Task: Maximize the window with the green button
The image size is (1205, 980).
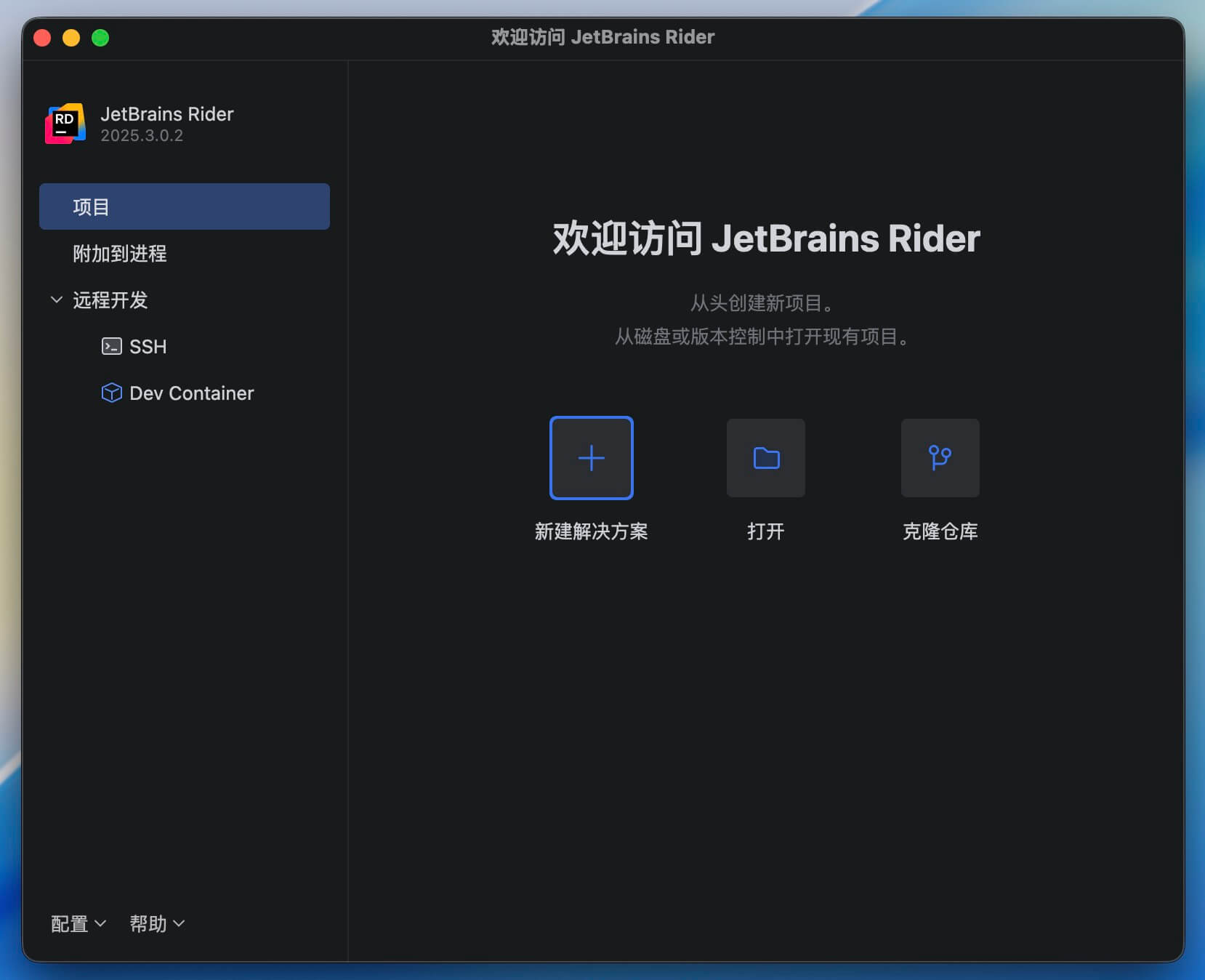Action: click(x=100, y=38)
